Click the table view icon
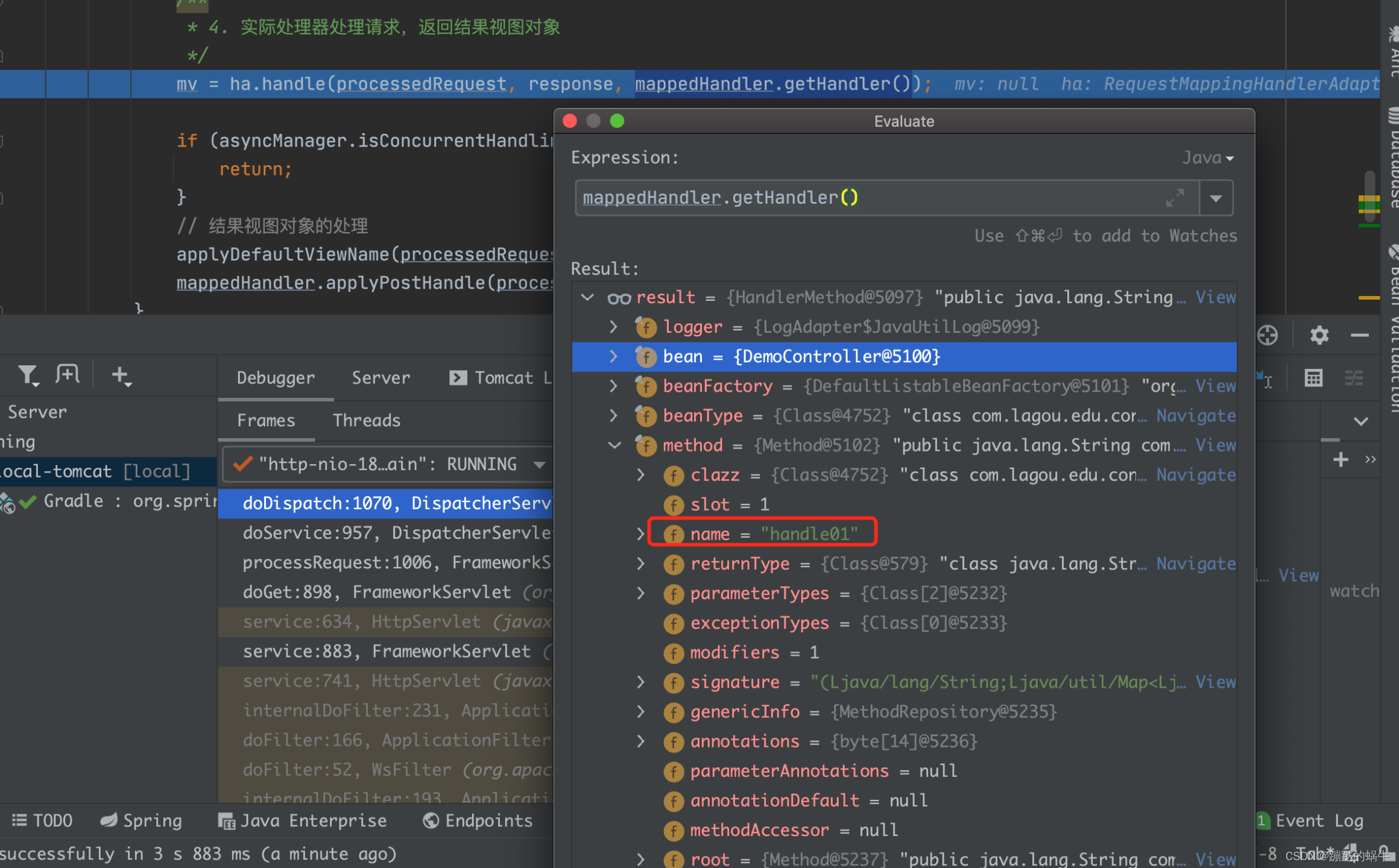 [1313, 378]
